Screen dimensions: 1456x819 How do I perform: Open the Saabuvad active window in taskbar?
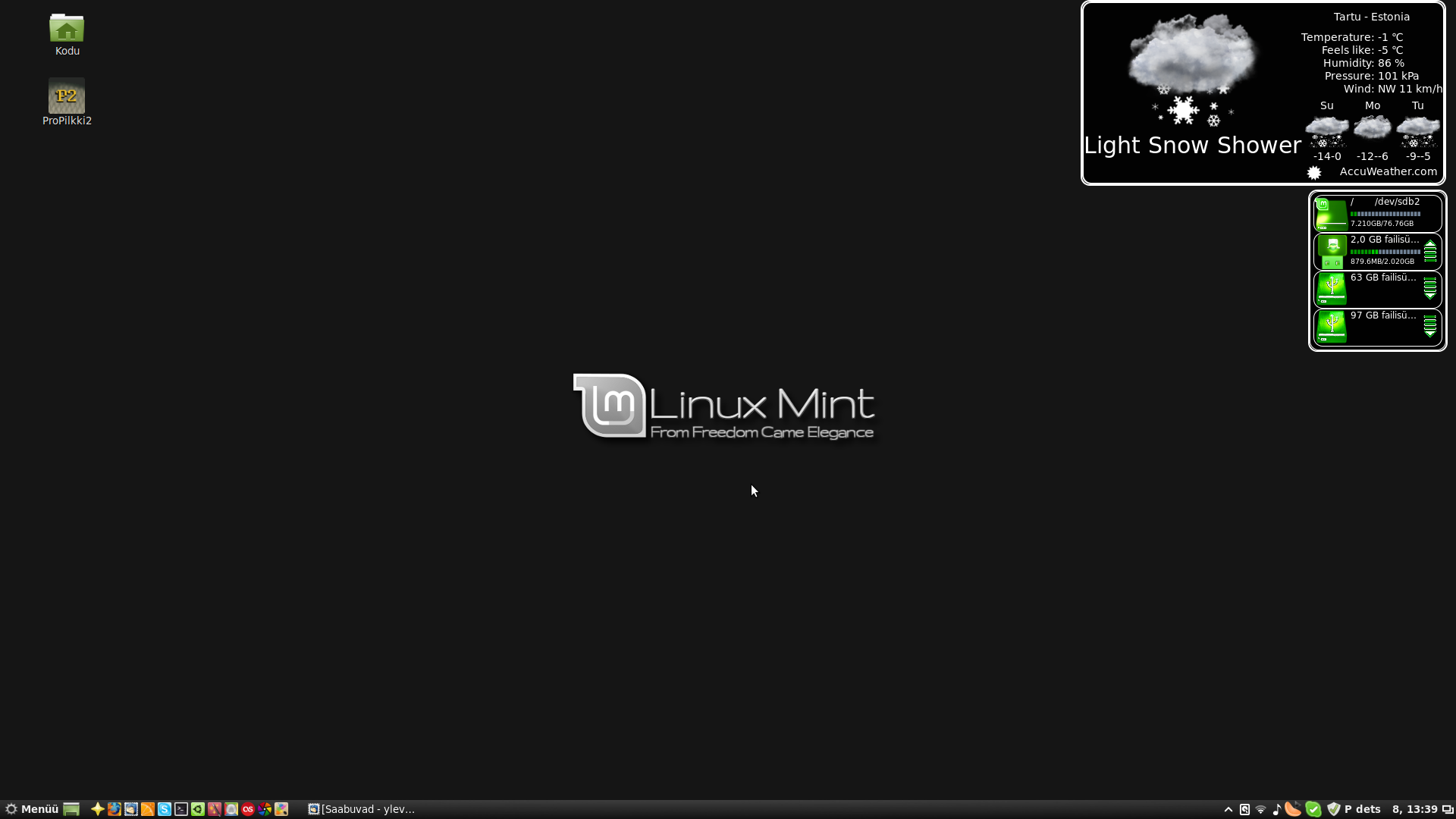365,809
